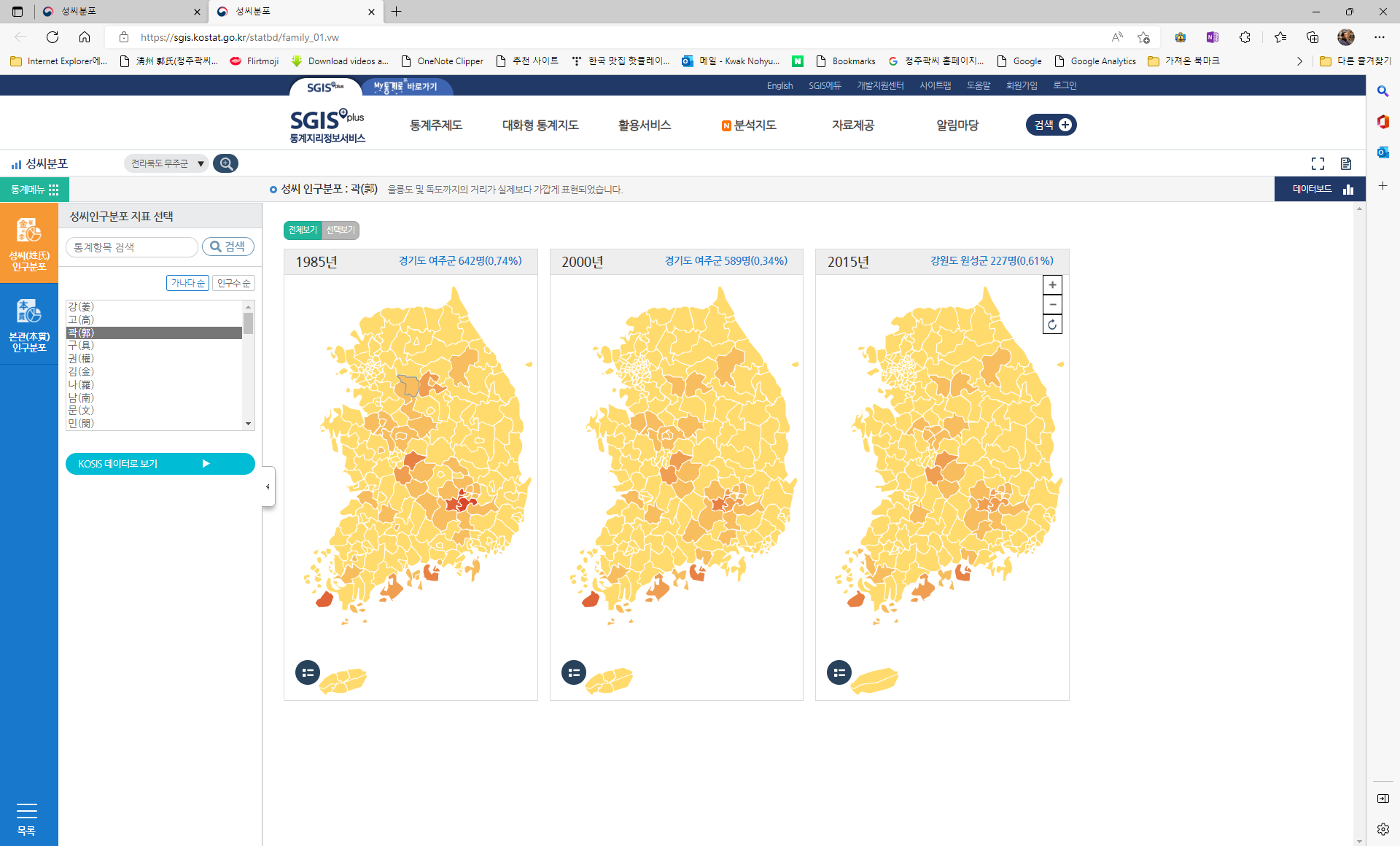Open the 데이터보드 panel
Viewport: 1400px width, 846px height.
[1320, 189]
